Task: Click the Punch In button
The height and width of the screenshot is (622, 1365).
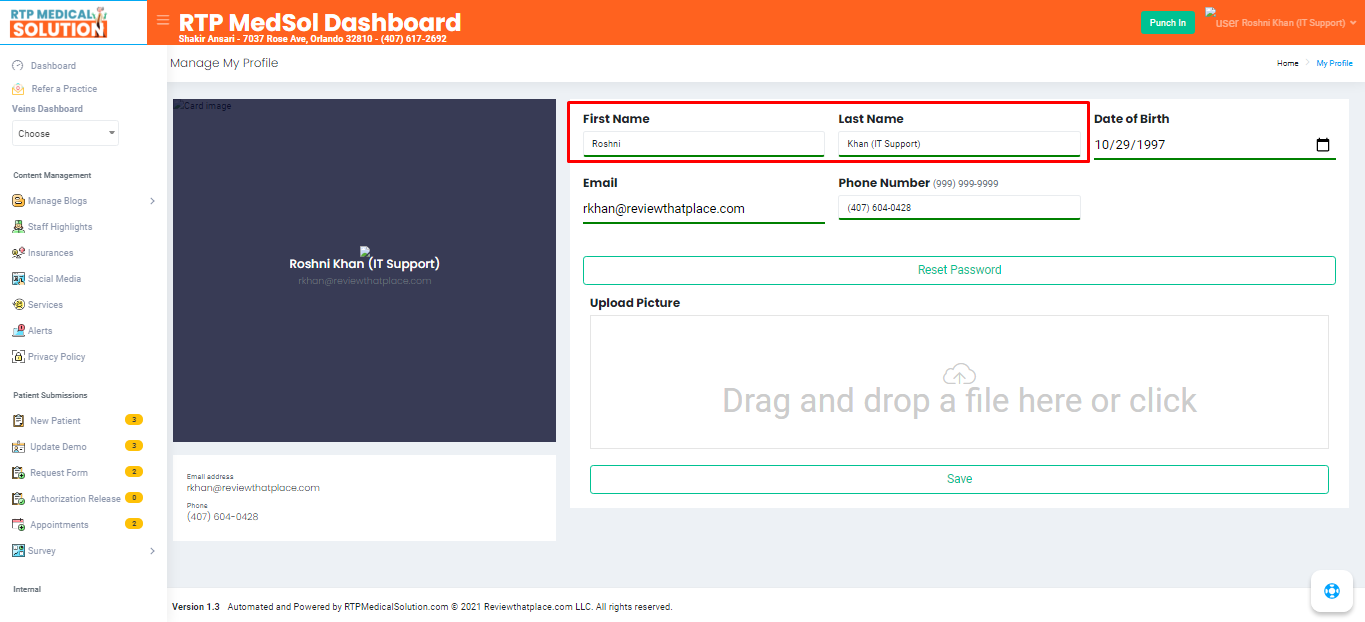Action: [1168, 23]
